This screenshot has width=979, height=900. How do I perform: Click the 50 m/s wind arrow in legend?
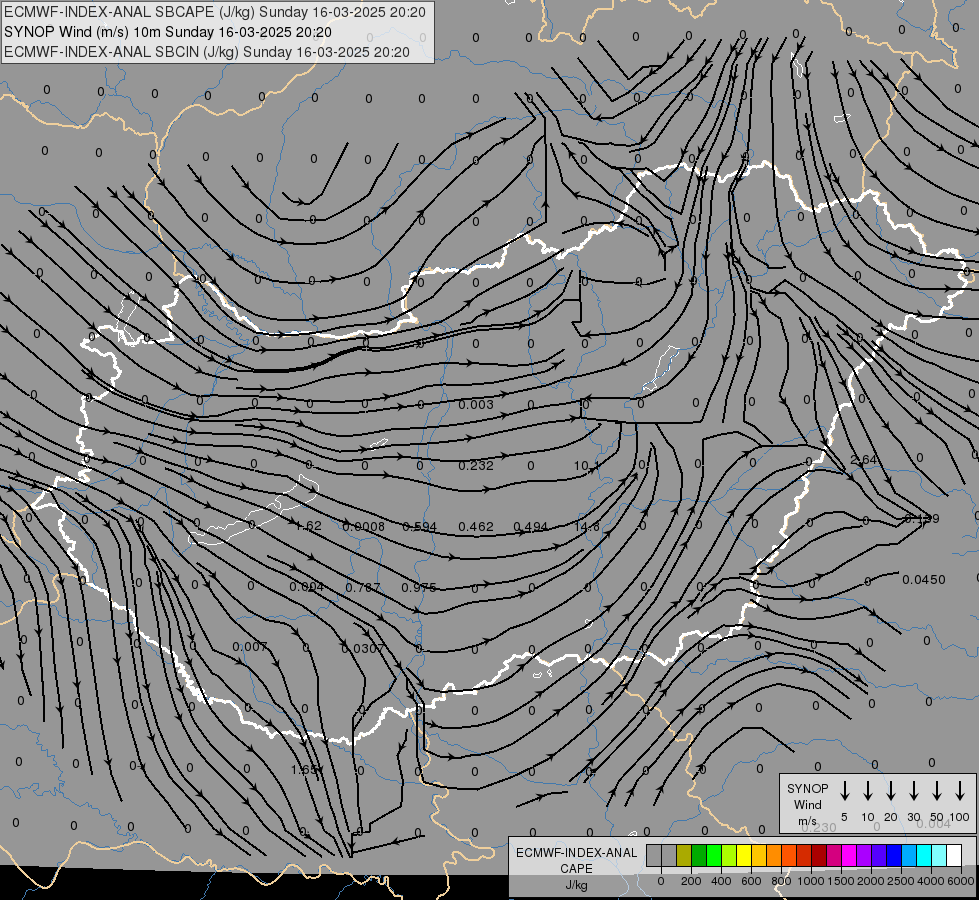click(x=937, y=791)
